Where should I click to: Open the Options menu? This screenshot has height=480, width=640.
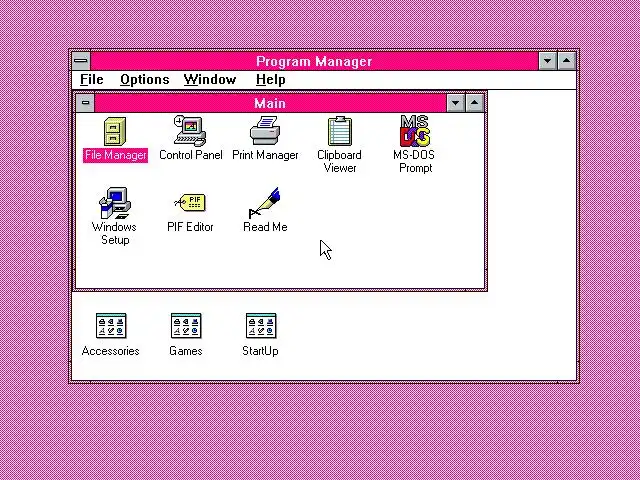pos(144,80)
